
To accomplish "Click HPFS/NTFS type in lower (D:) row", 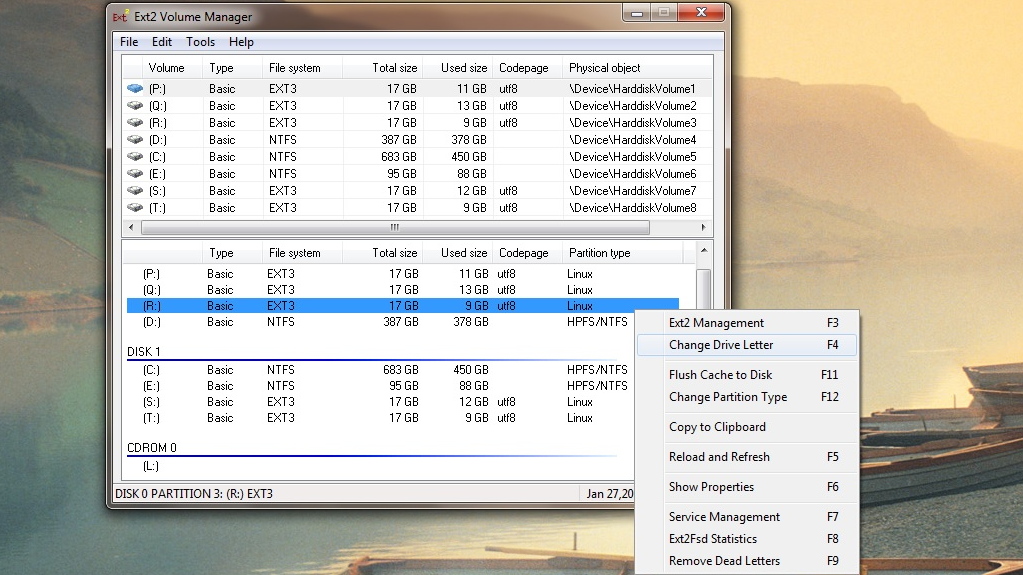I will pos(597,322).
